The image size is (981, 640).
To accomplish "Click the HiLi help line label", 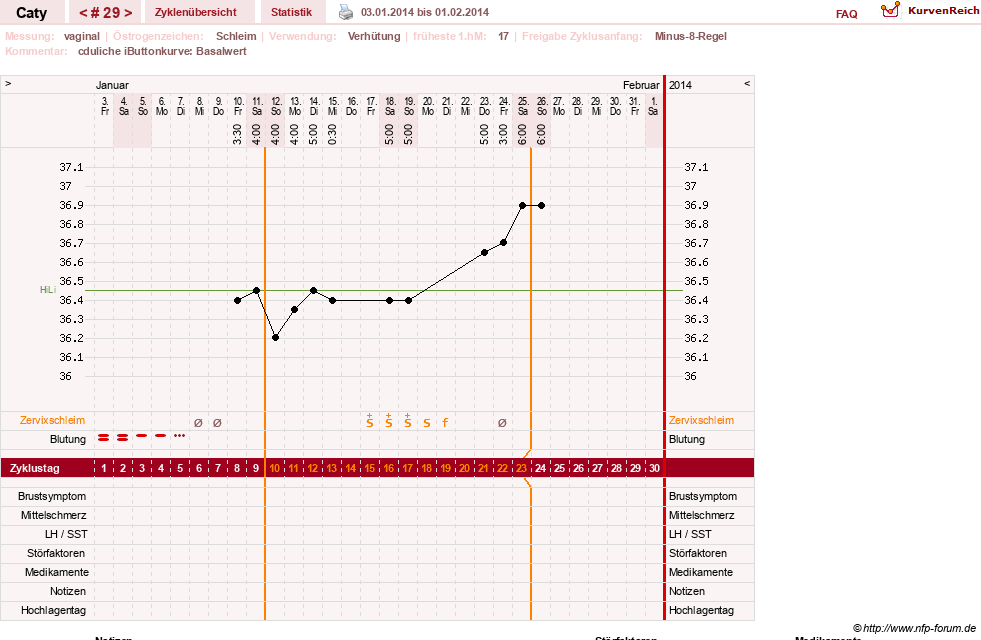I will [x=48, y=290].
